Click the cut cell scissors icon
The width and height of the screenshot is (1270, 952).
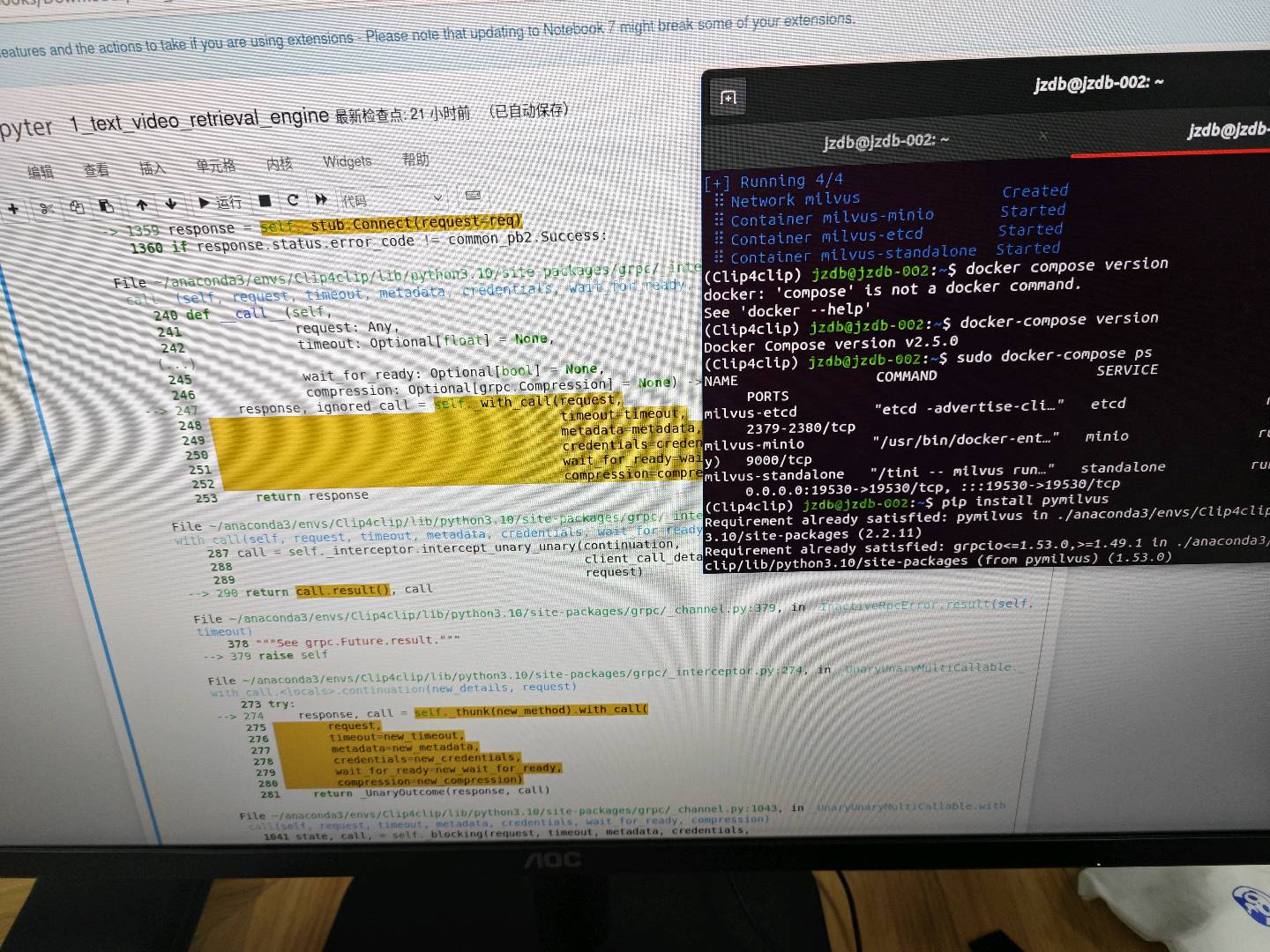pyautogui.click(x=46, y=208)
